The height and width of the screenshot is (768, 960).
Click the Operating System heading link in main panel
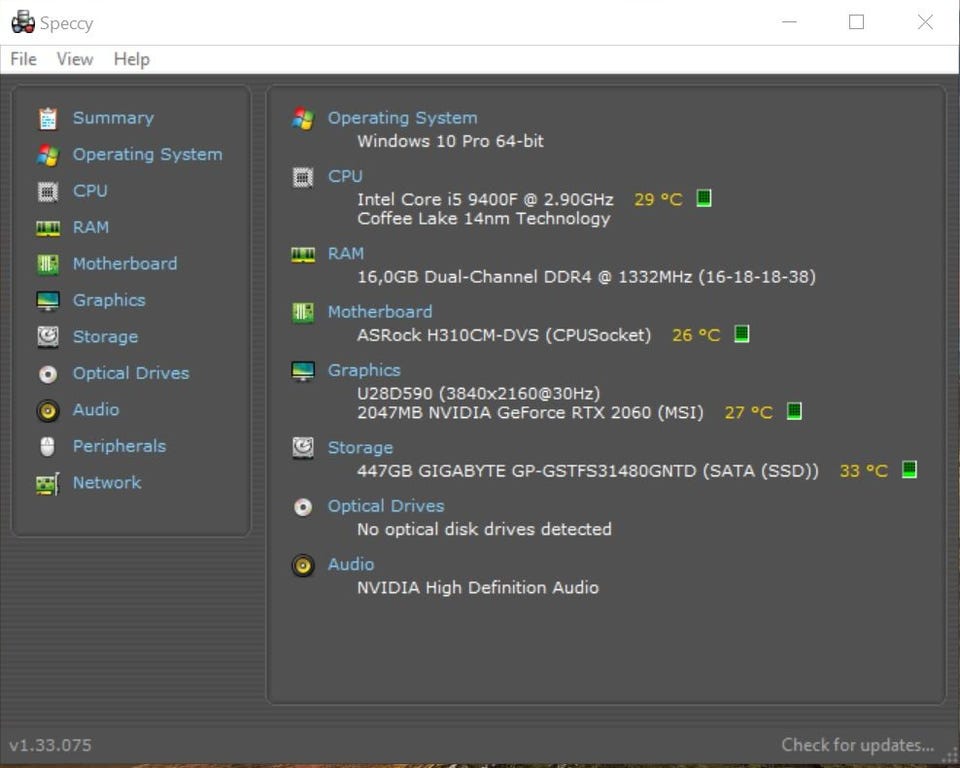tap(402, 118)
